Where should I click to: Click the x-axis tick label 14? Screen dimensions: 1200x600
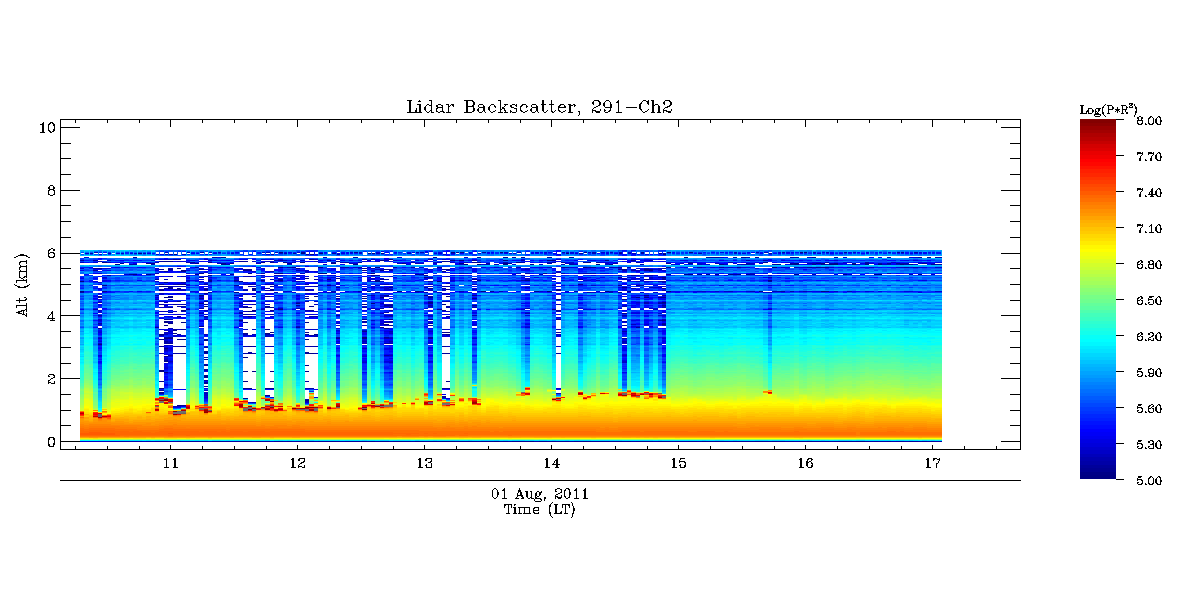pyautogui.click(x=551, y=464)
